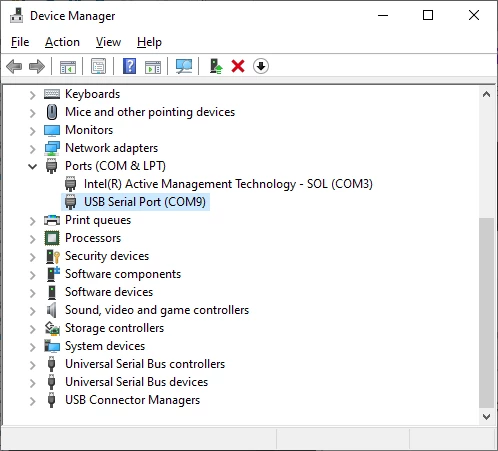Expand the Universal Serial Bus controllers node

click(32, 365)
